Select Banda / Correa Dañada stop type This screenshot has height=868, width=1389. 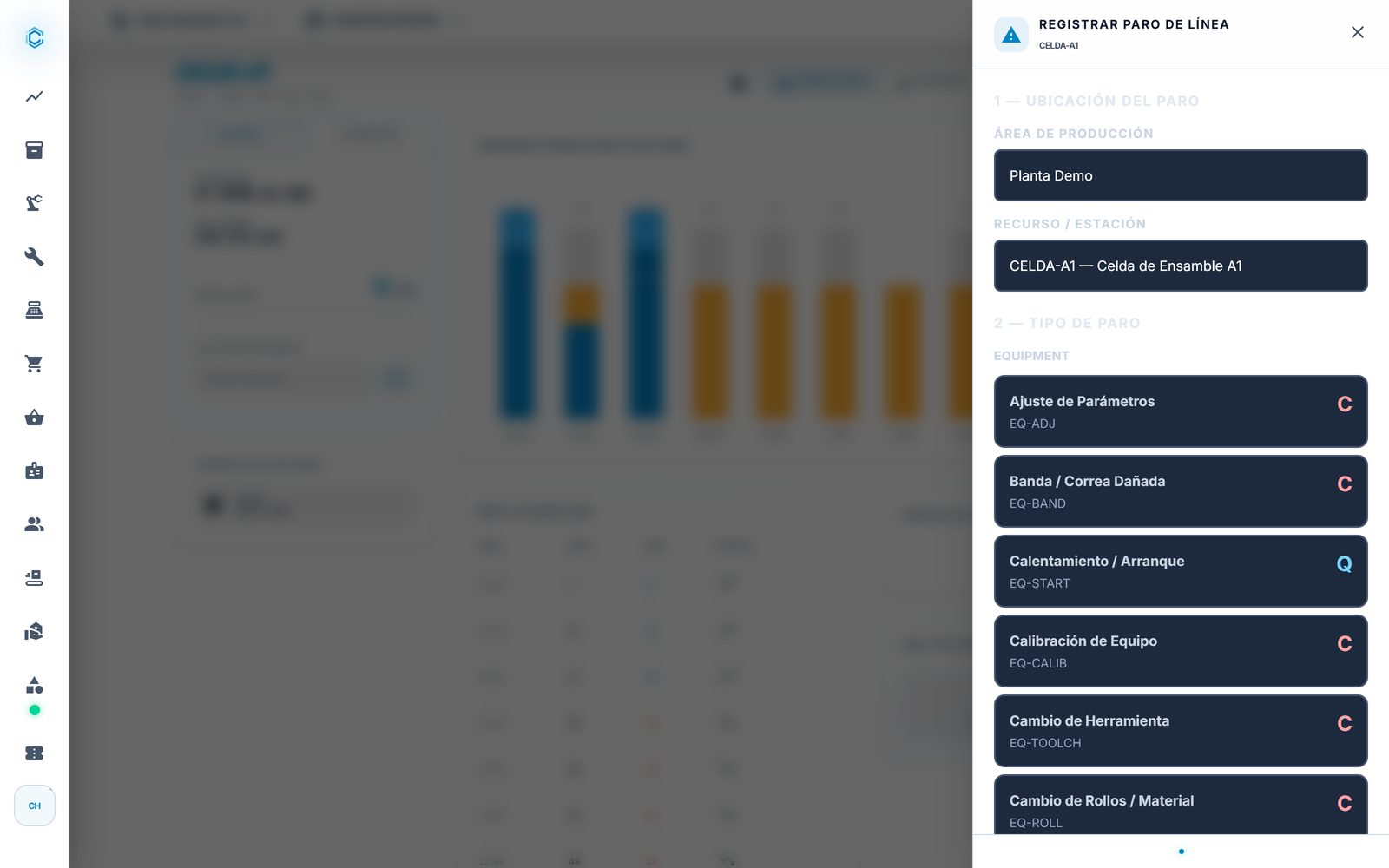(x=1181, y=491)
